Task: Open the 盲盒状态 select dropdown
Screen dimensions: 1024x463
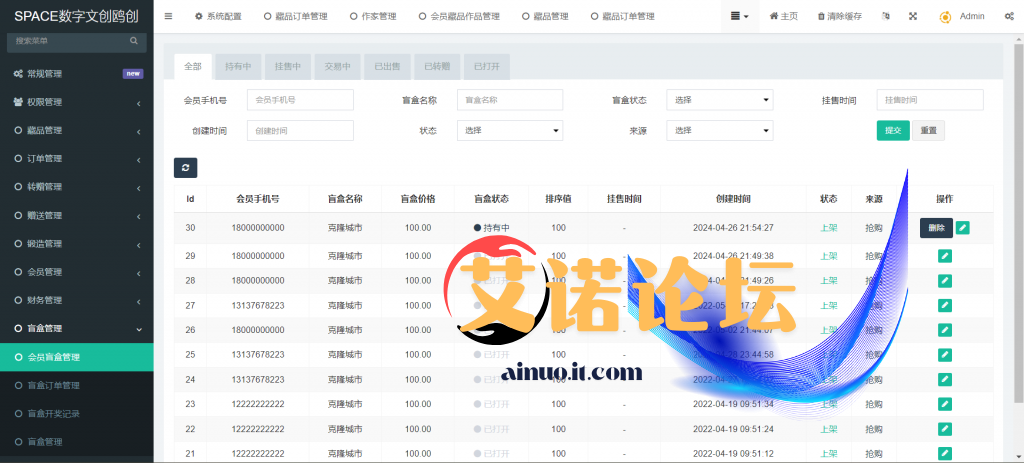Action: tap(720, 100)
